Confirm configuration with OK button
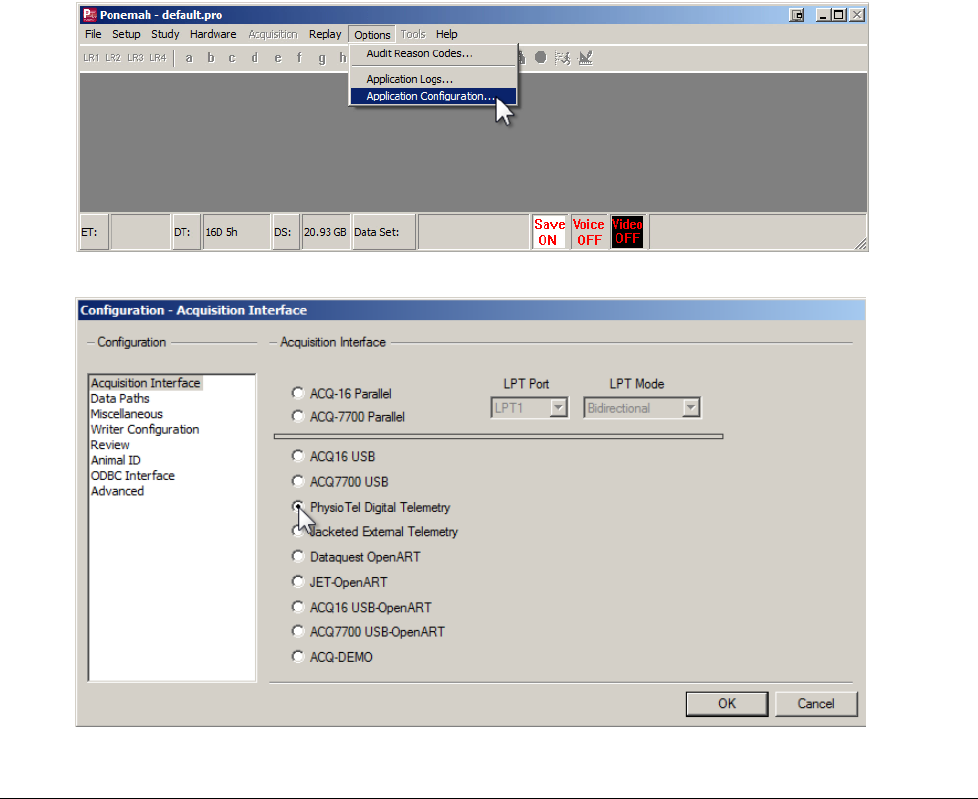The height and width of the screenshot is (799, 978). pos(727,704)
